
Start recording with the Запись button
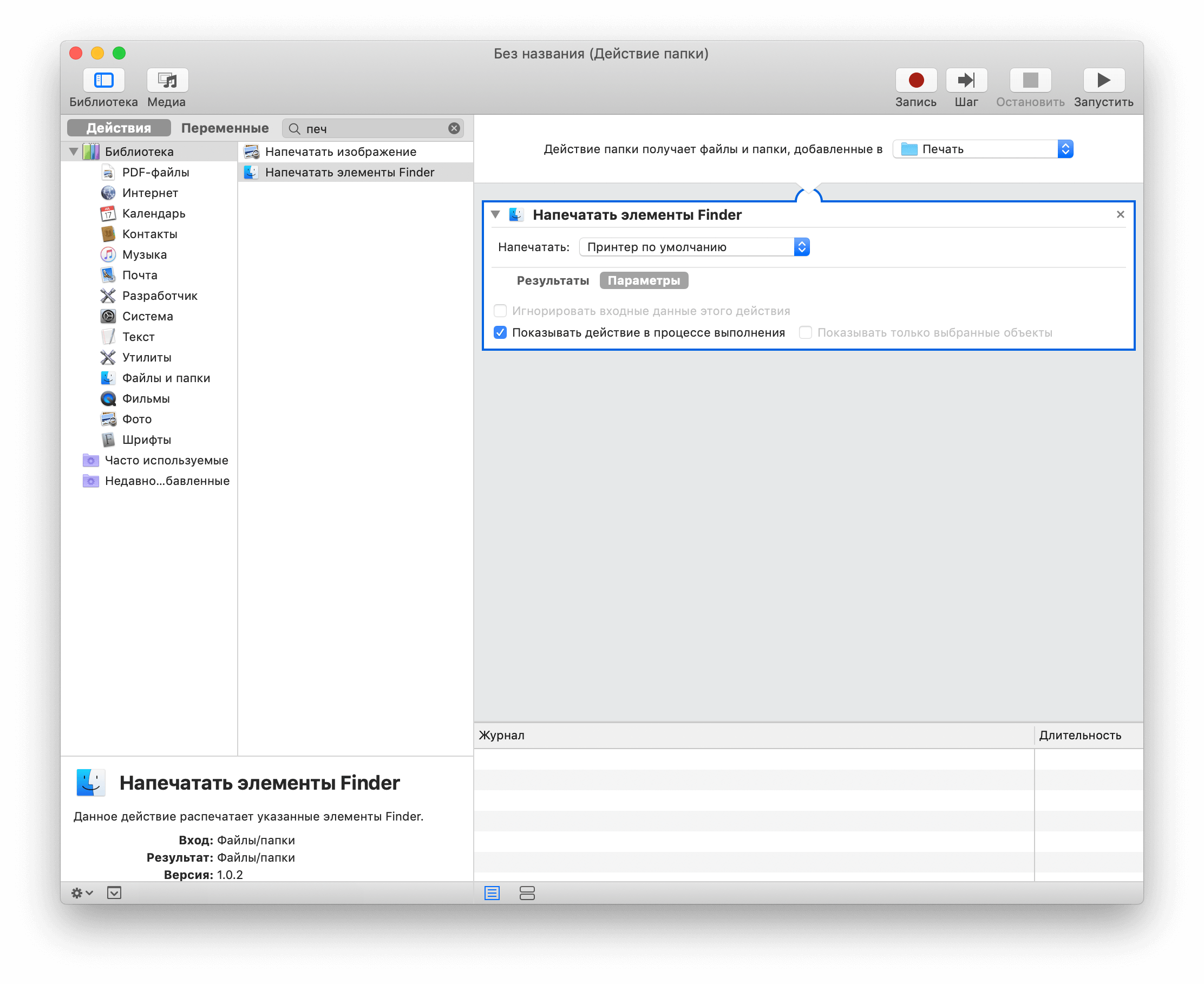pyautogui.click(x=915, y=80)
